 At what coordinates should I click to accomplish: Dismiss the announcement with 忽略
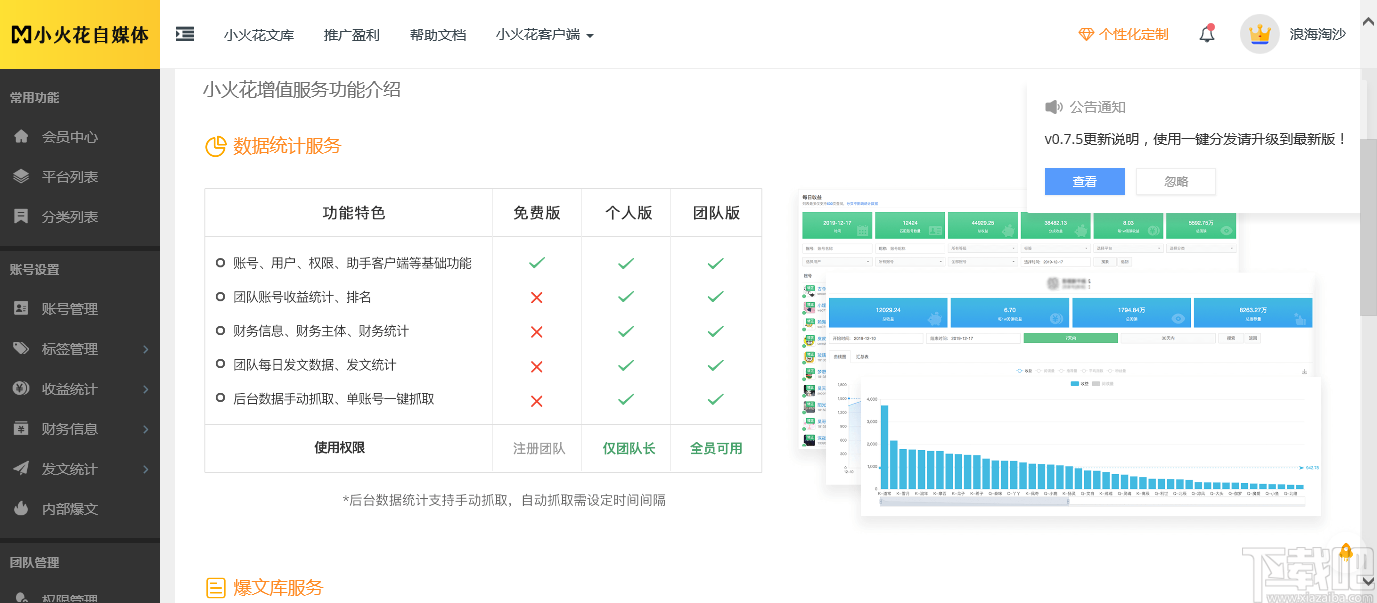coord(1176,181)
